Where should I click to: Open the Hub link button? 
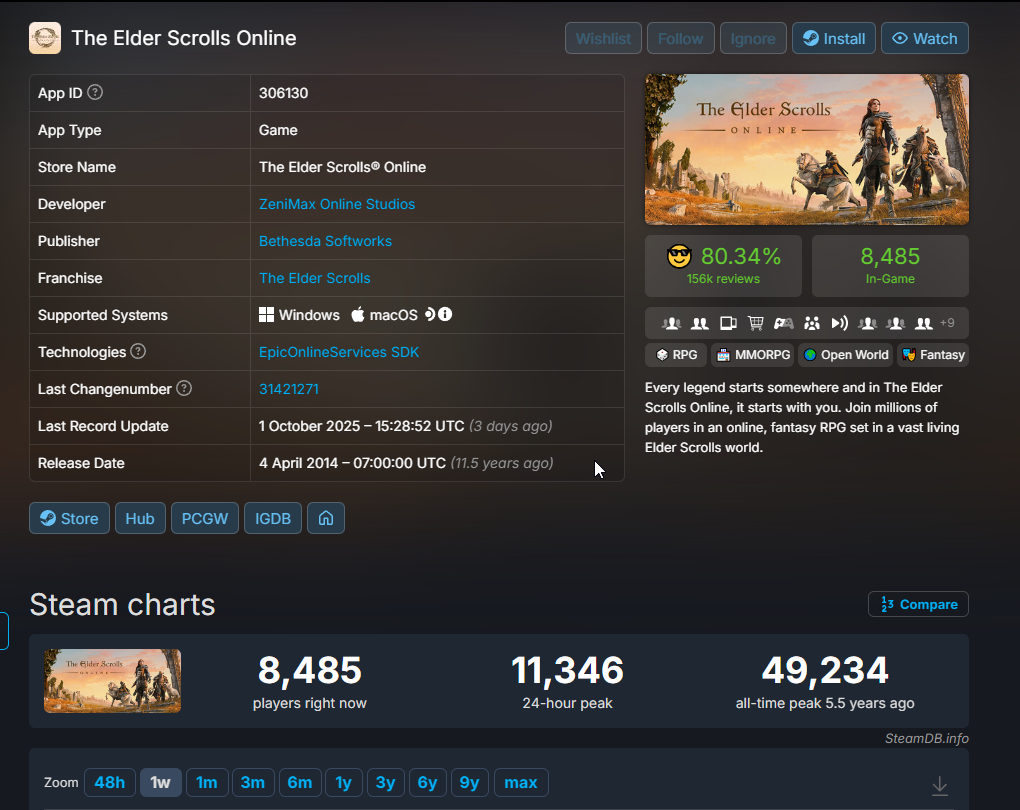point(140,518)
